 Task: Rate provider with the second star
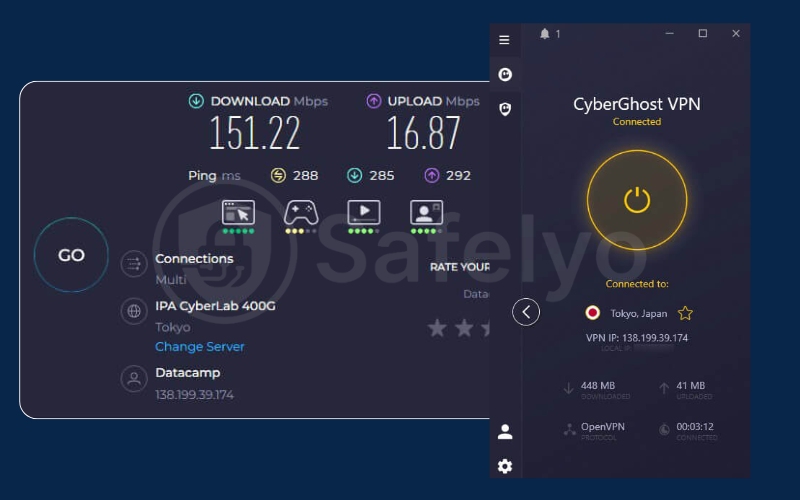[464, 328]
